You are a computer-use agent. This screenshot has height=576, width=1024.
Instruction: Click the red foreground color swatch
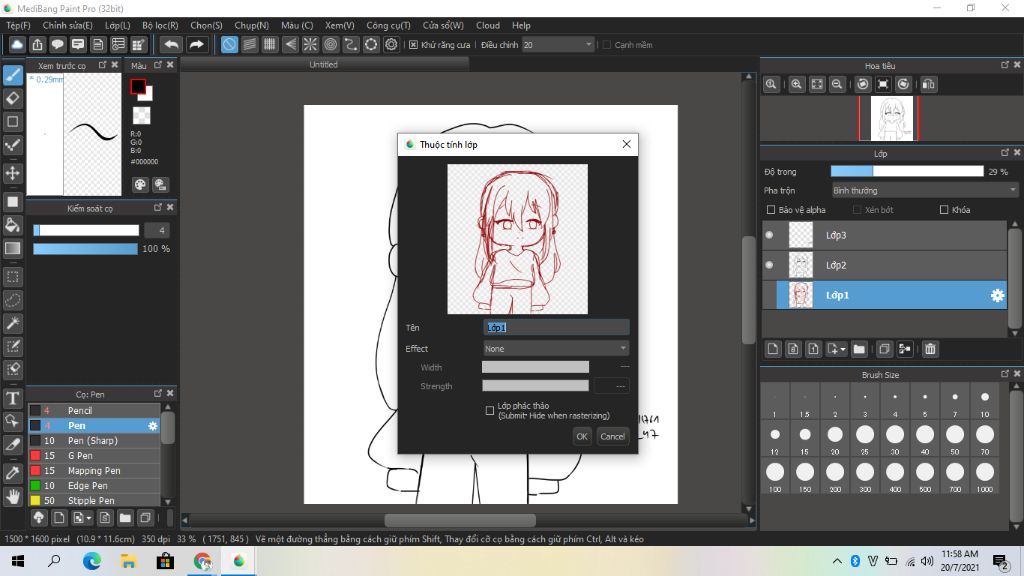[138, 86]
